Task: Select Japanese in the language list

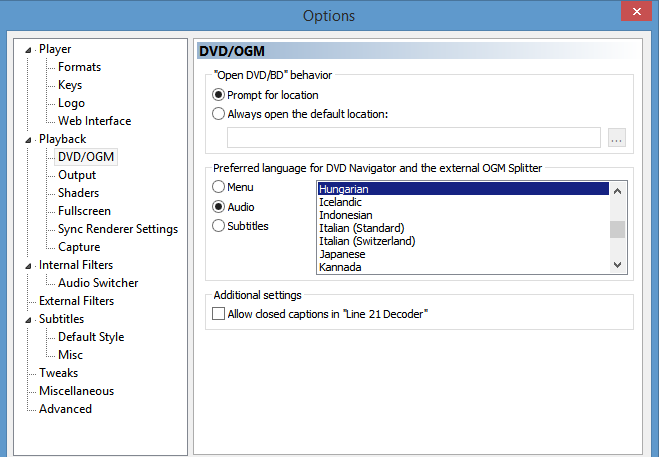Action: (x=344, y=254)
